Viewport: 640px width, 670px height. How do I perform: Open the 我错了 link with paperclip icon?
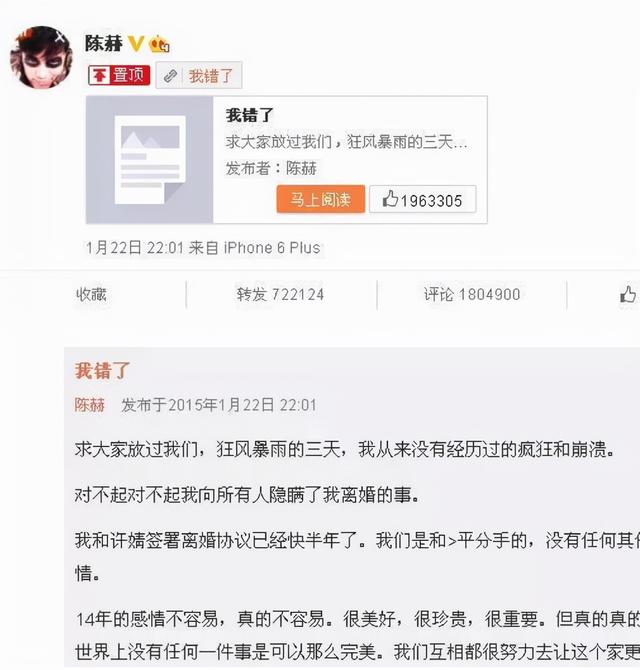pos(199,76)
